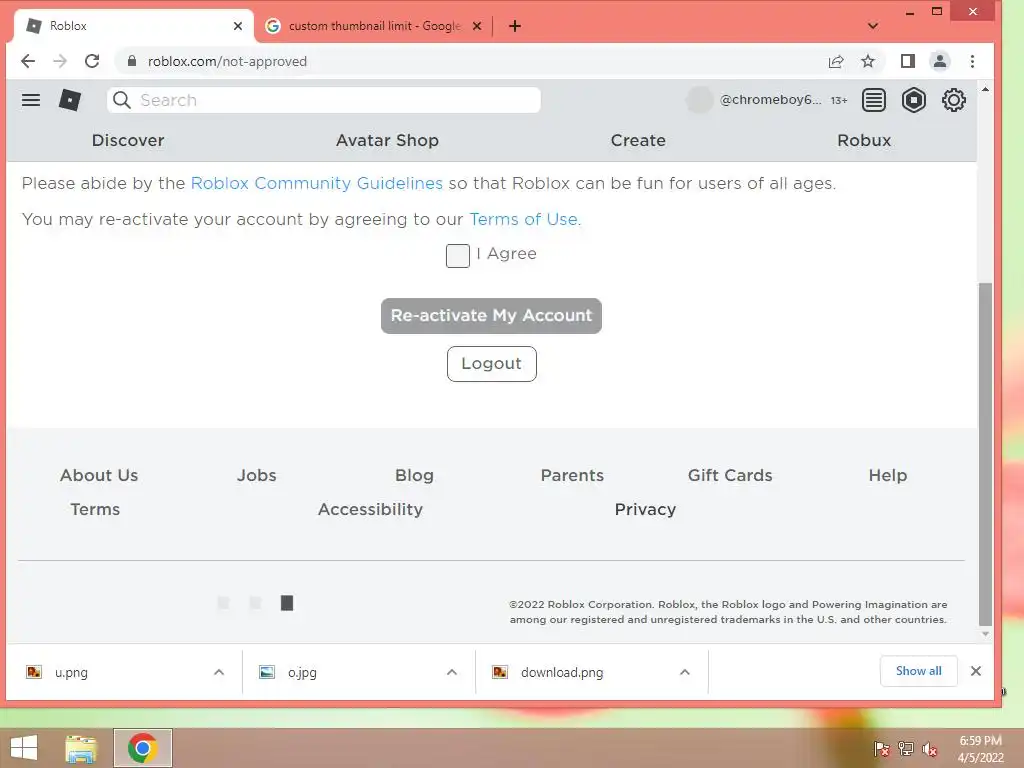Open the Terms footer link
This screenshot has width=1024, height=768.
click(95, 509)
